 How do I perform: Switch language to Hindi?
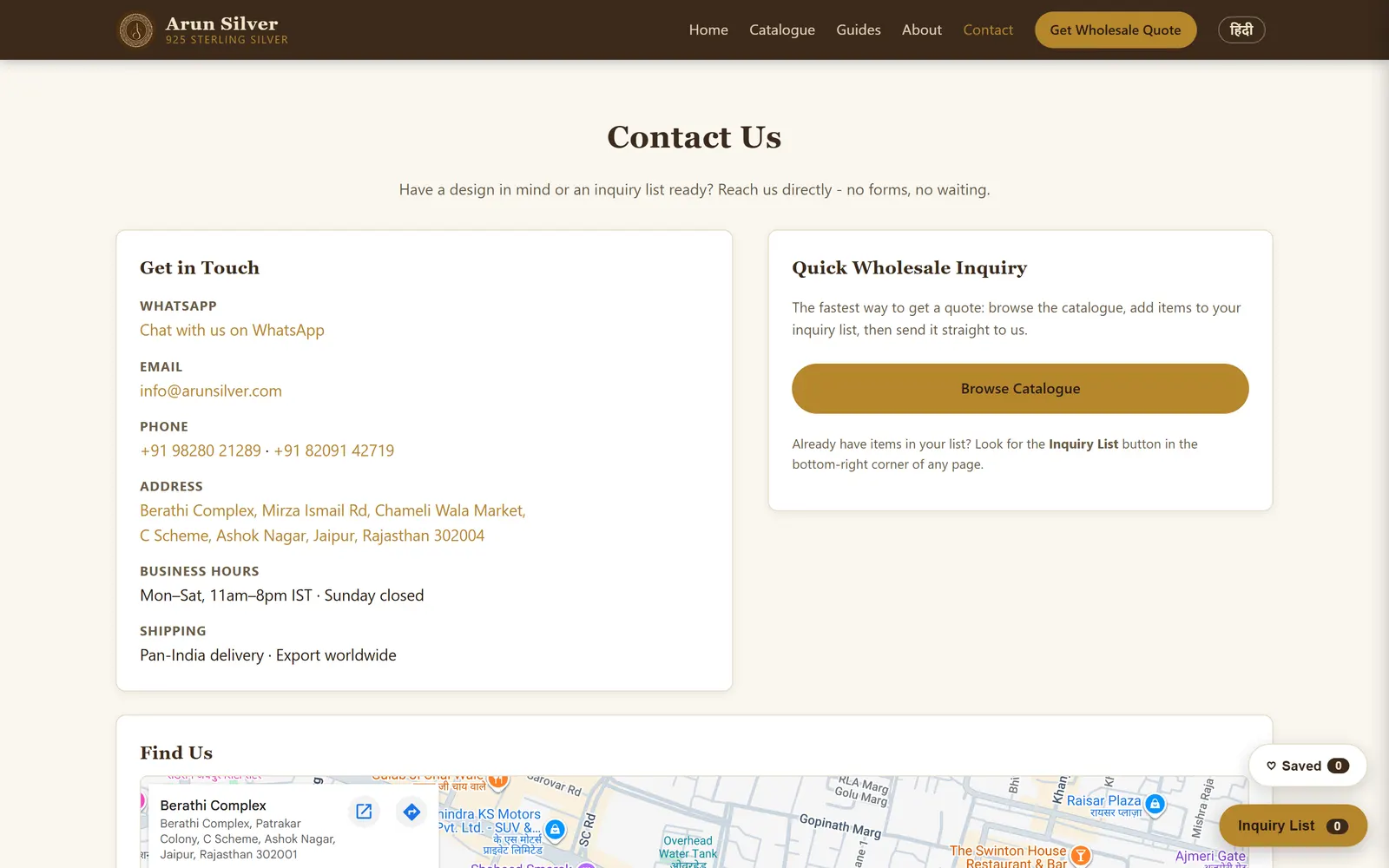tap(1241, 30)
